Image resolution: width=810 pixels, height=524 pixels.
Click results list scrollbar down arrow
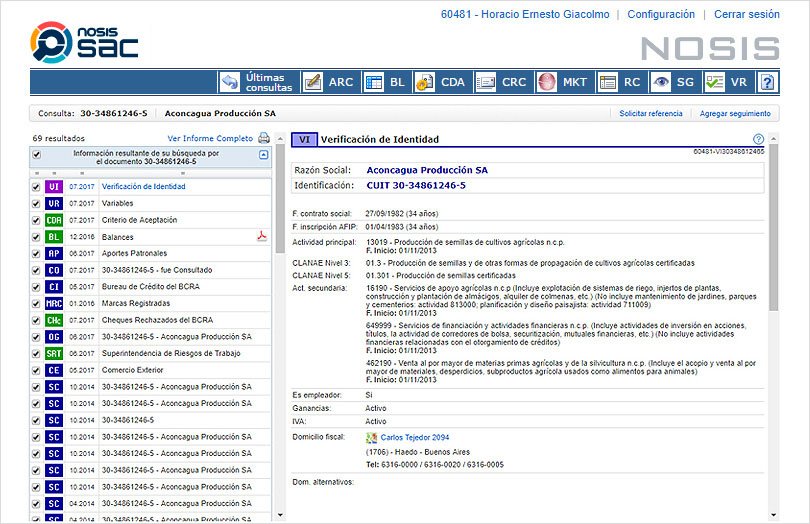pos(280,515)
